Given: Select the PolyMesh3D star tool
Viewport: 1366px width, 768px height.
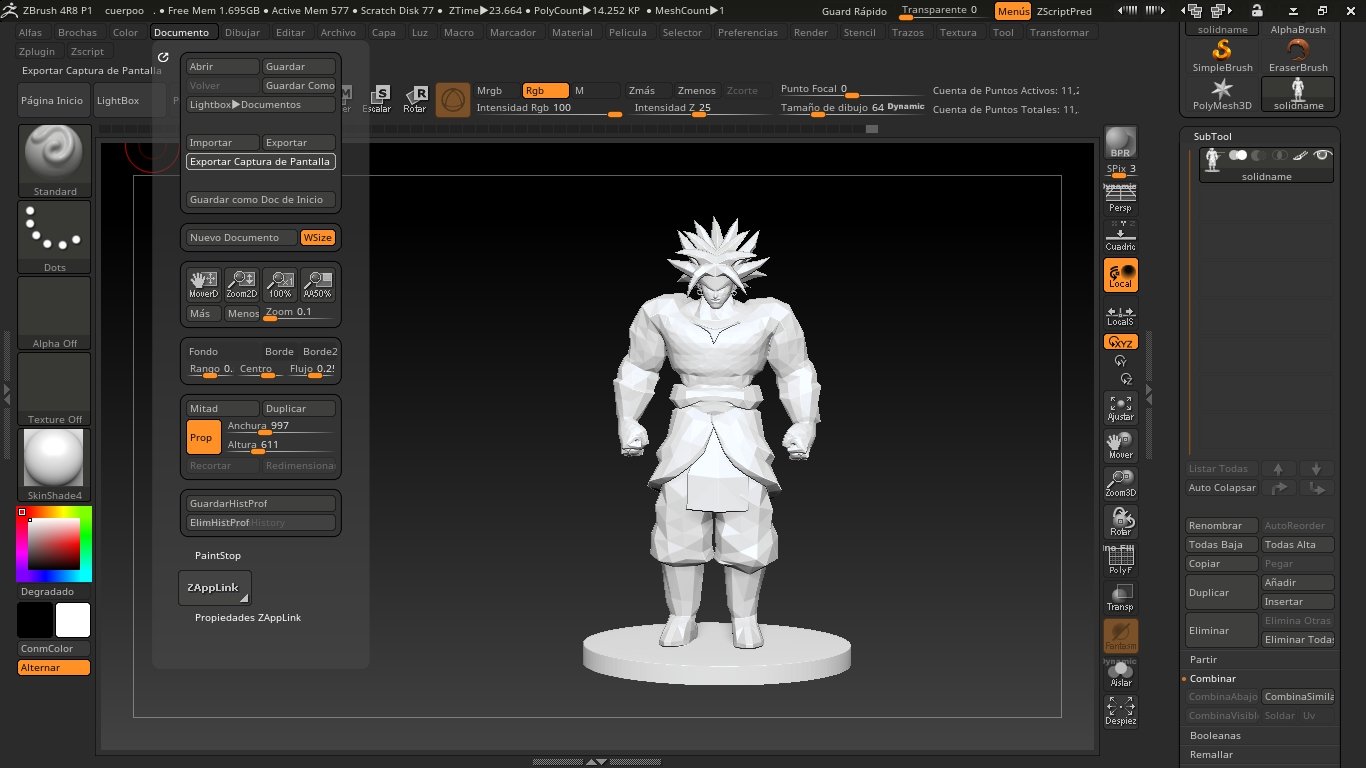Looking at the screenshot, I should pos(1222,94).
